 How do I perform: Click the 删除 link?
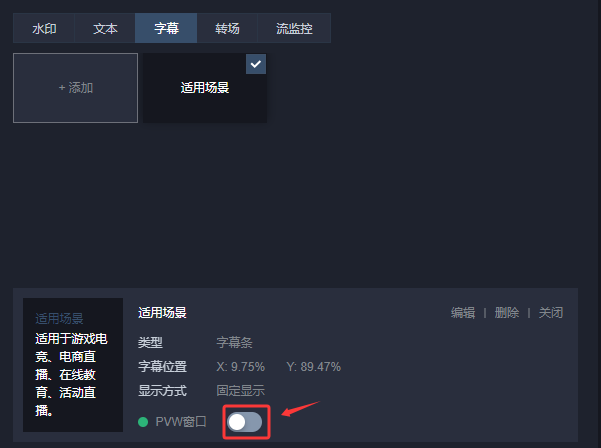507,313
